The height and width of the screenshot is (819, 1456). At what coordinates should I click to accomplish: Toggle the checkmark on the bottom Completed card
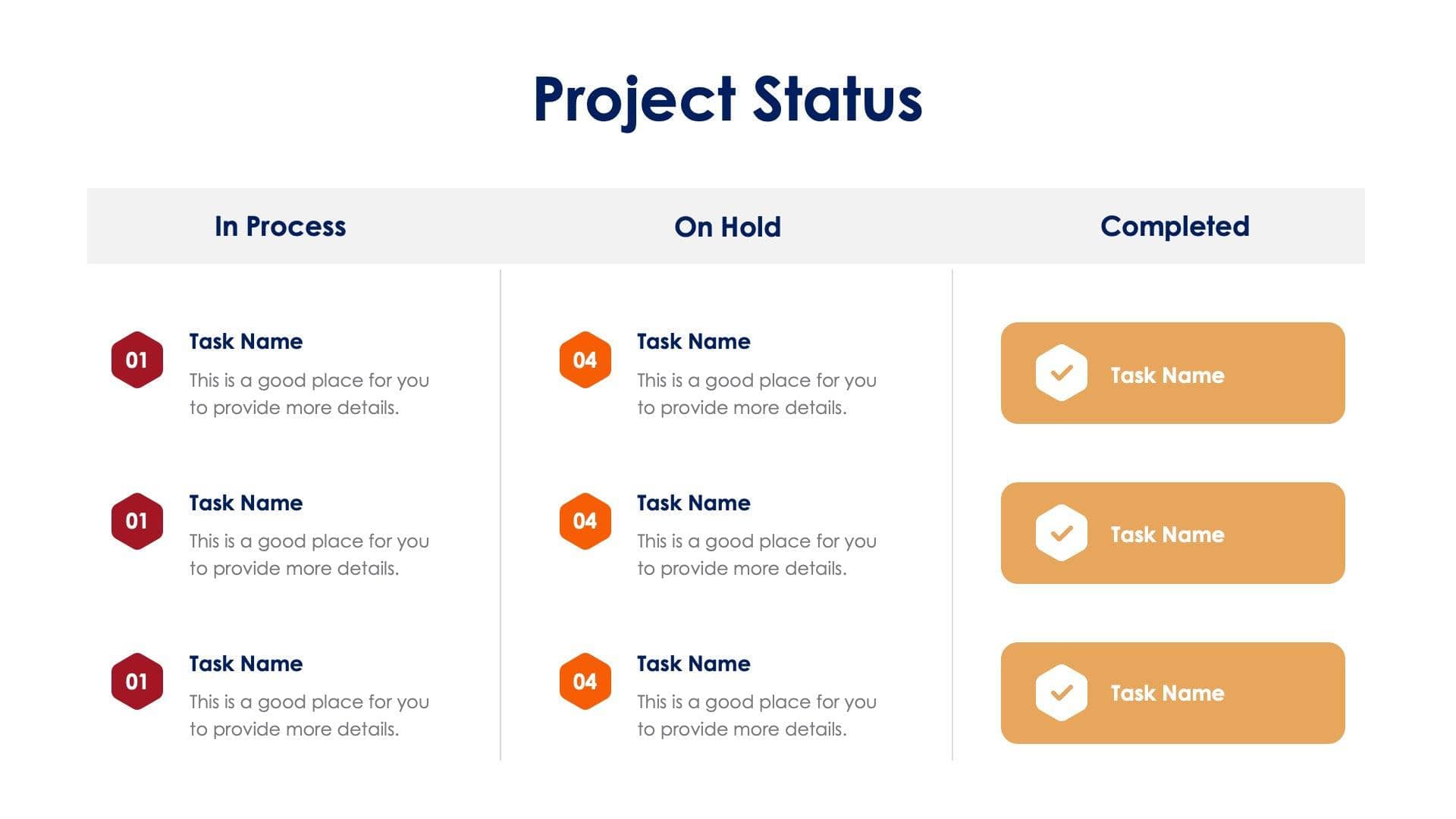(x=1061, y=692)
